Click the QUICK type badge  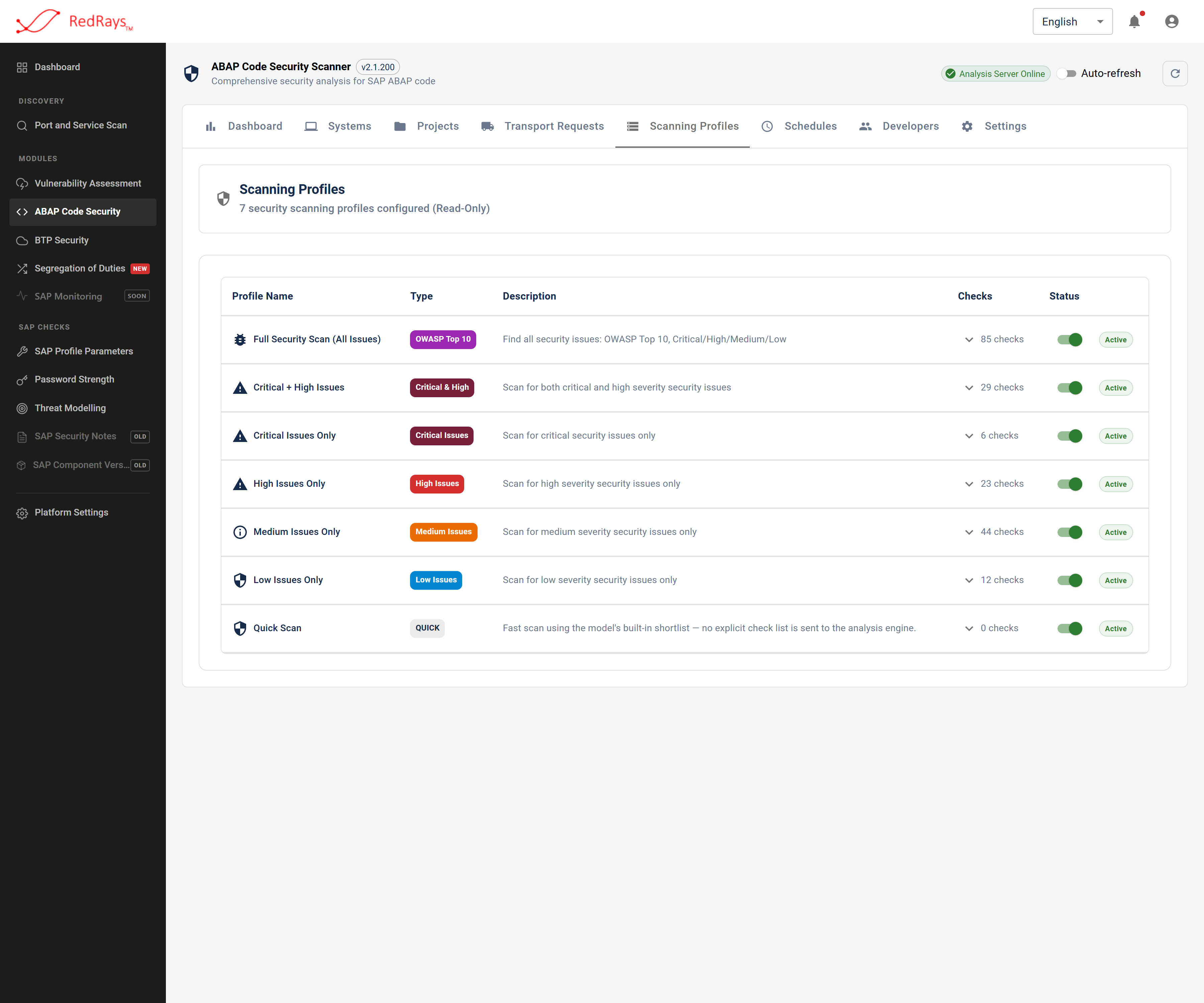[x=427, y=628]
